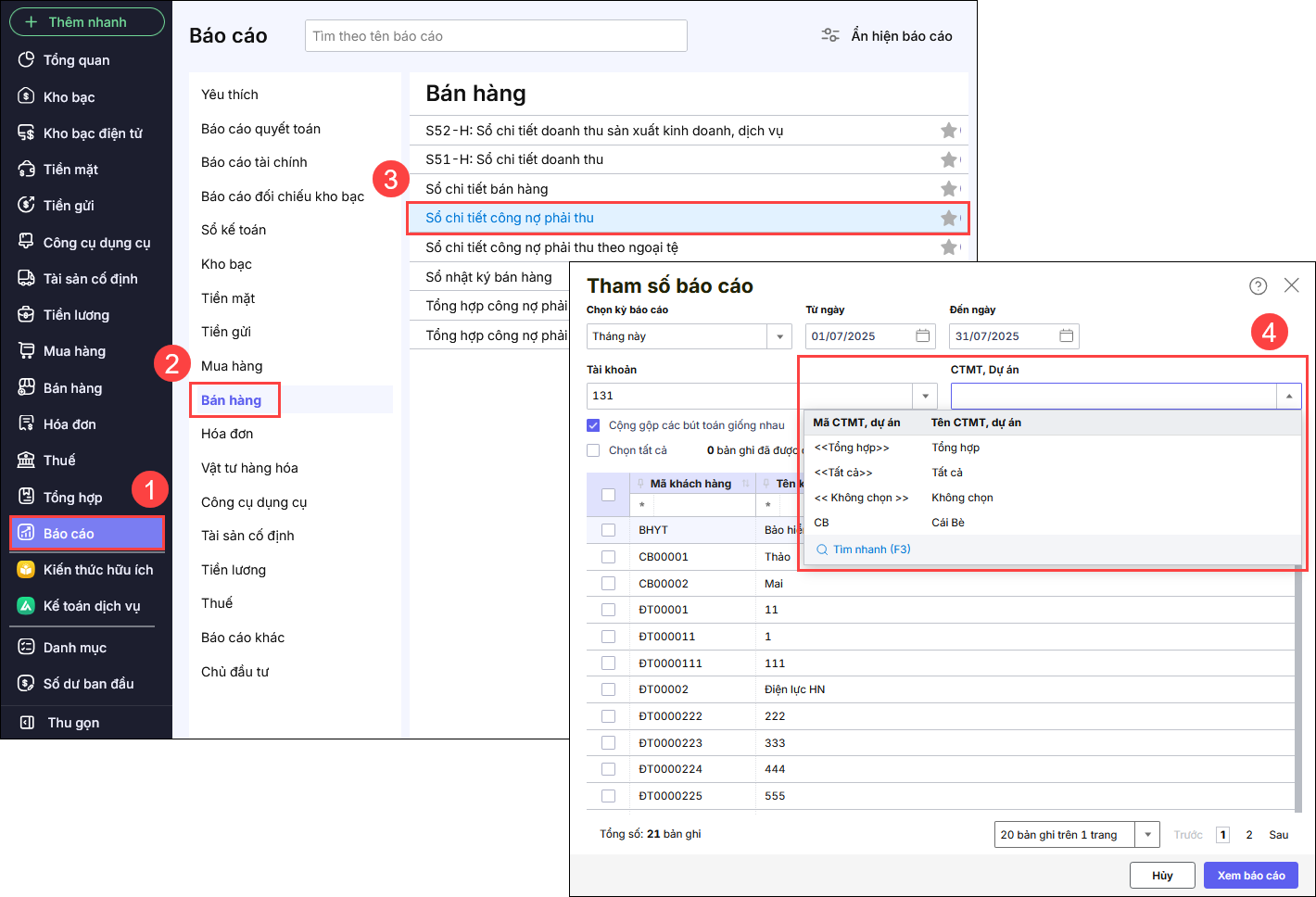Expand the Chọn kỳ báo cáo dropdown

pos(779,336)
